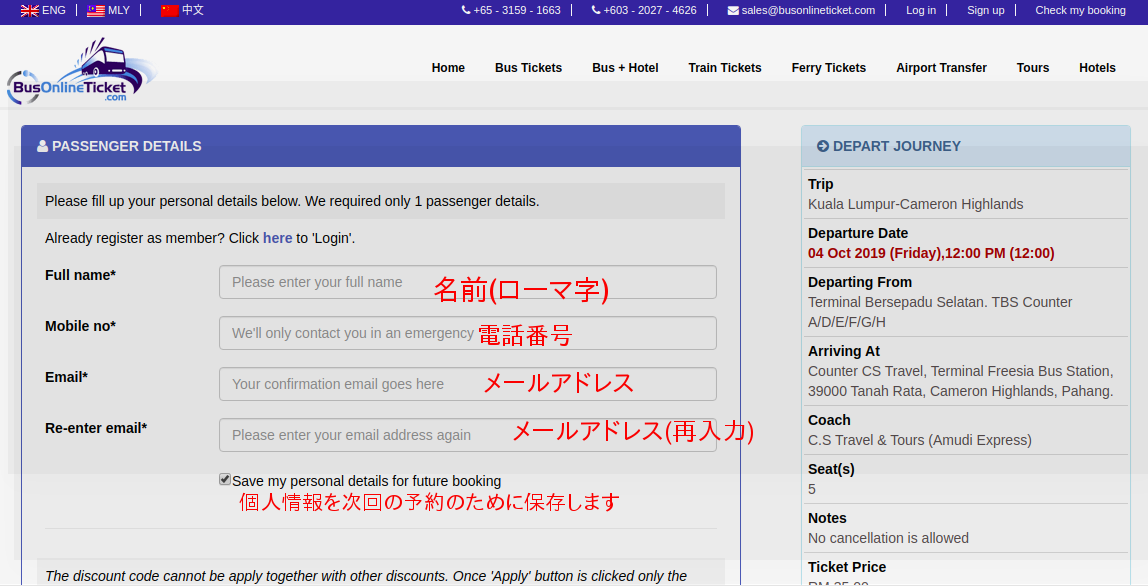This screenshot has width=1148, height=586.
Task: Focus the Mobile no input field
Action: [x=468, y=333]
